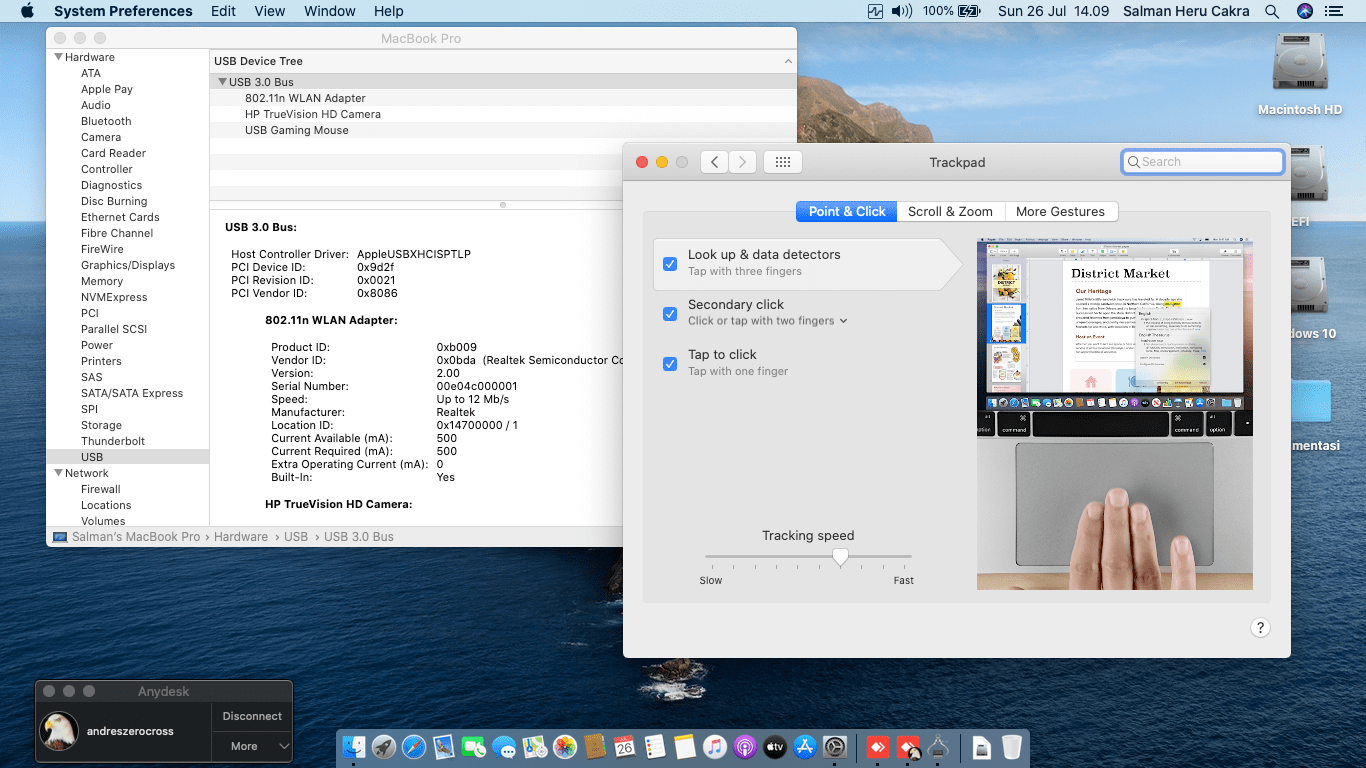
Task: Toggle the Tap to click checkbox
Action: tap(670, 364)
